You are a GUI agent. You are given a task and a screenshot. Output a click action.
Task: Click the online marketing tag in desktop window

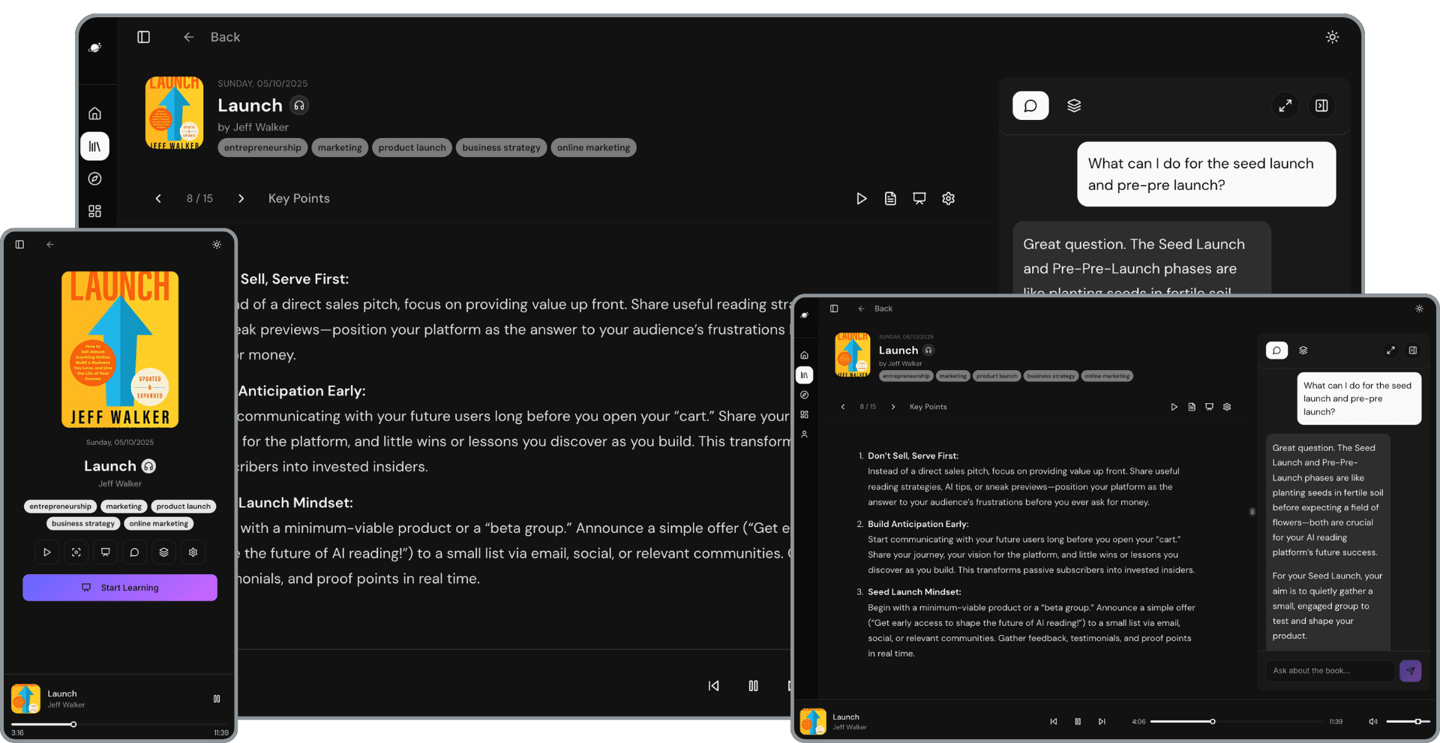594,147
